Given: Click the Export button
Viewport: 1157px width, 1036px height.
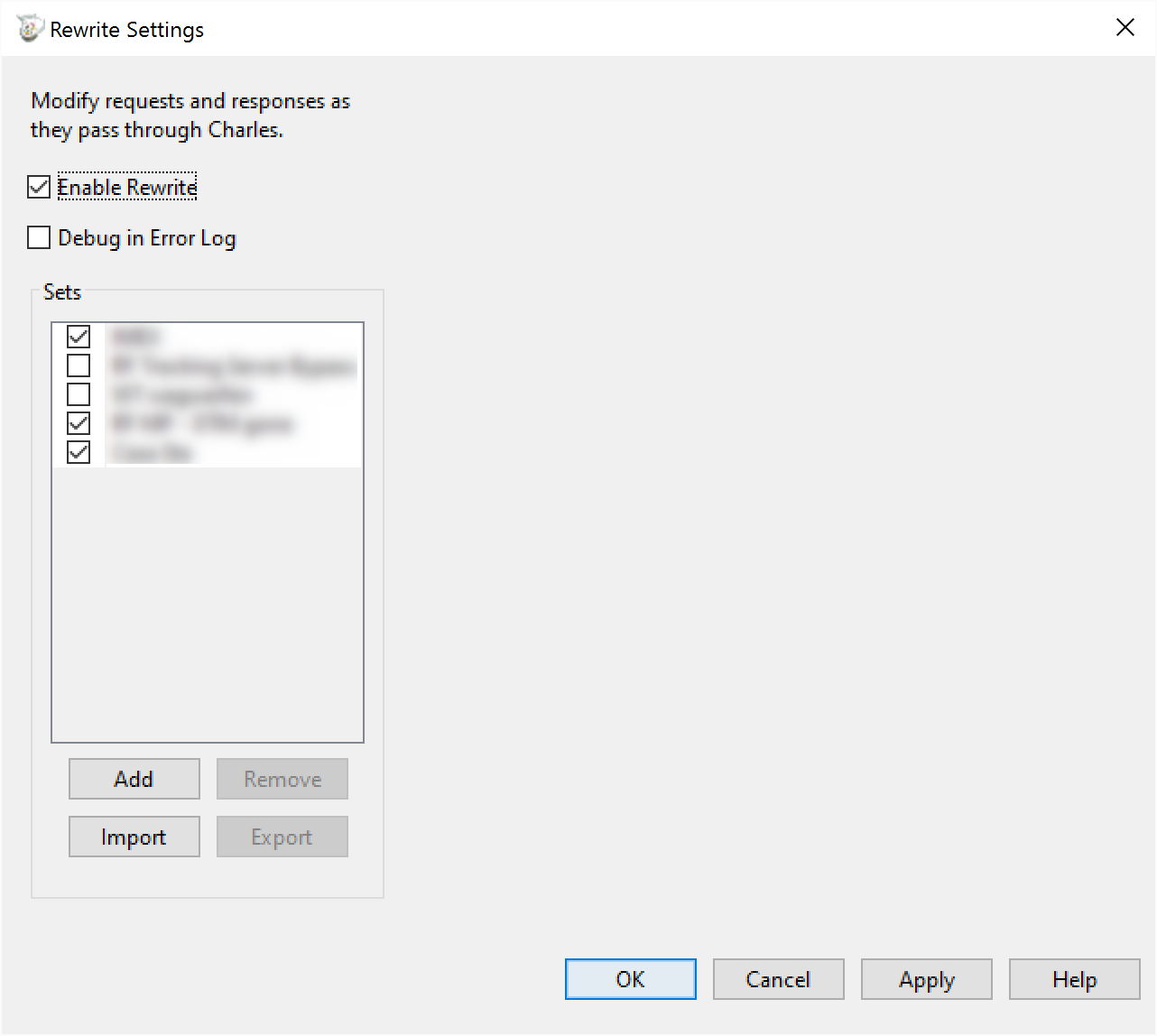Looking at the screenshot, I should pos(282,837).
